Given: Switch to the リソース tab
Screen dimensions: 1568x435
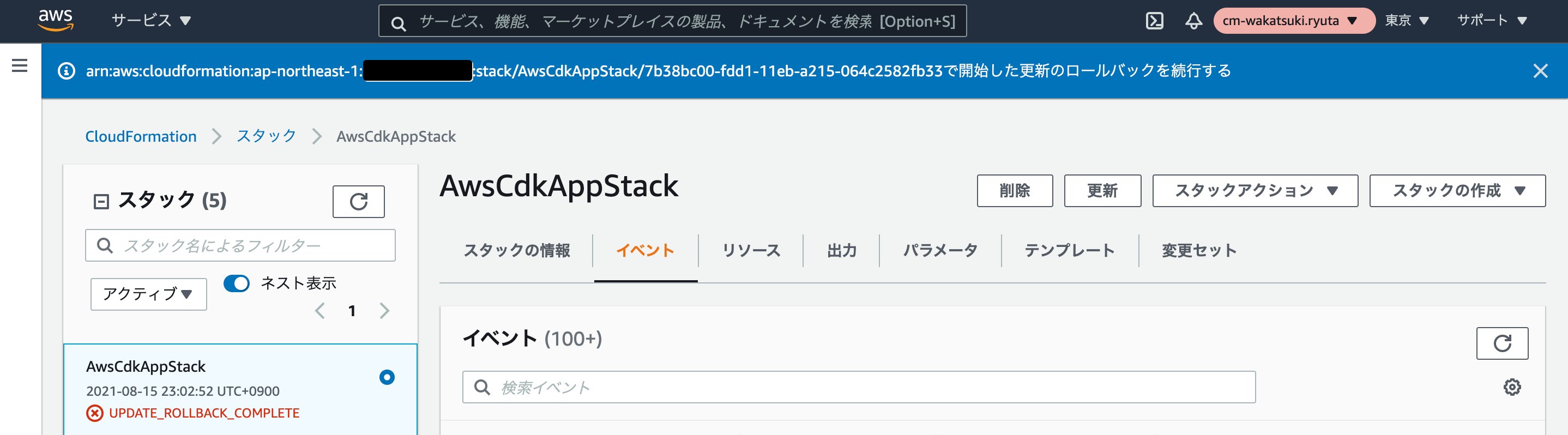Looking at the screenshot, I should click(x=751, y=251).
